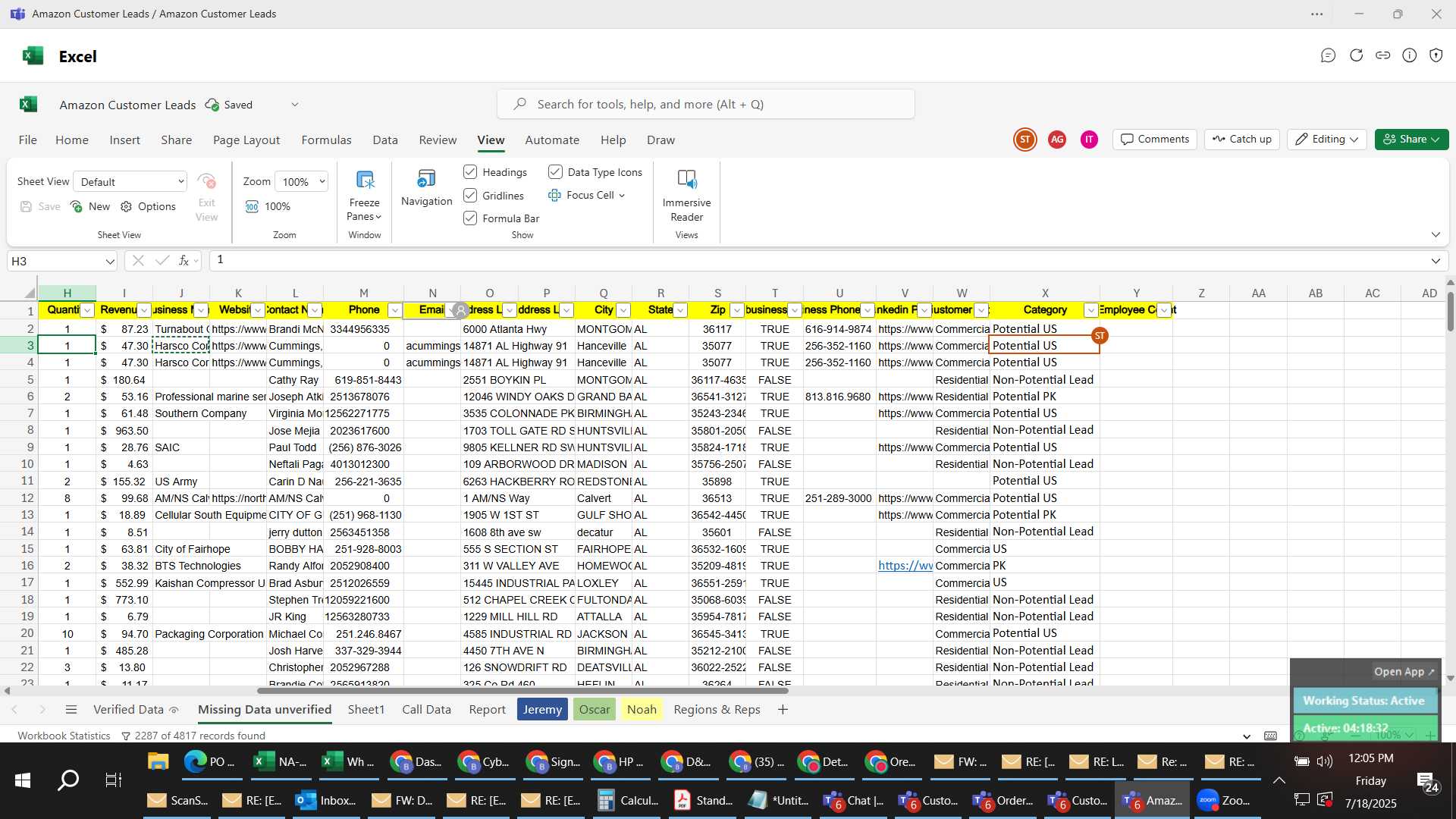
Task: Click the shield security icon in header
Action: [x=1436, y=55]
